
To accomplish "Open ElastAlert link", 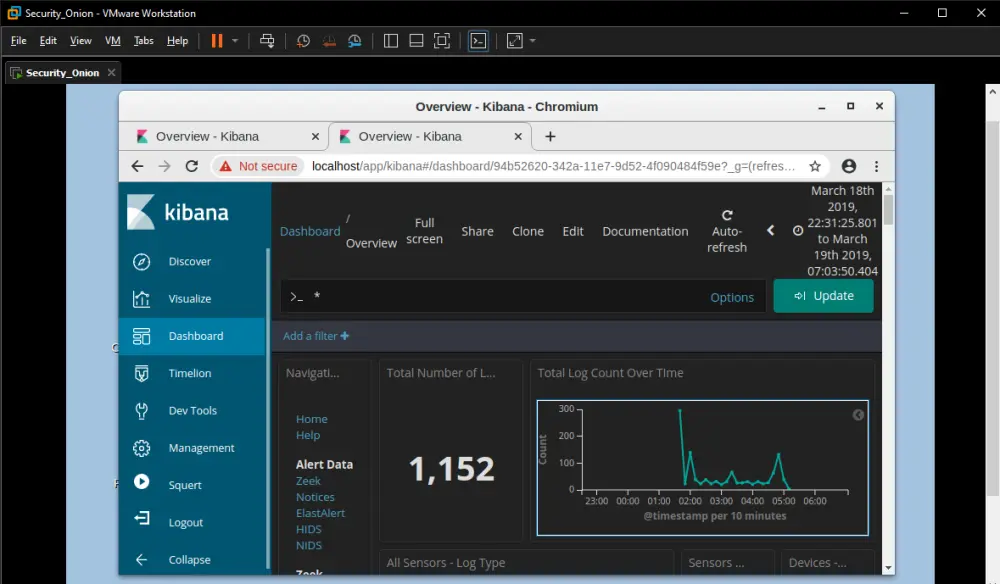I will click(x=320, y=513).
